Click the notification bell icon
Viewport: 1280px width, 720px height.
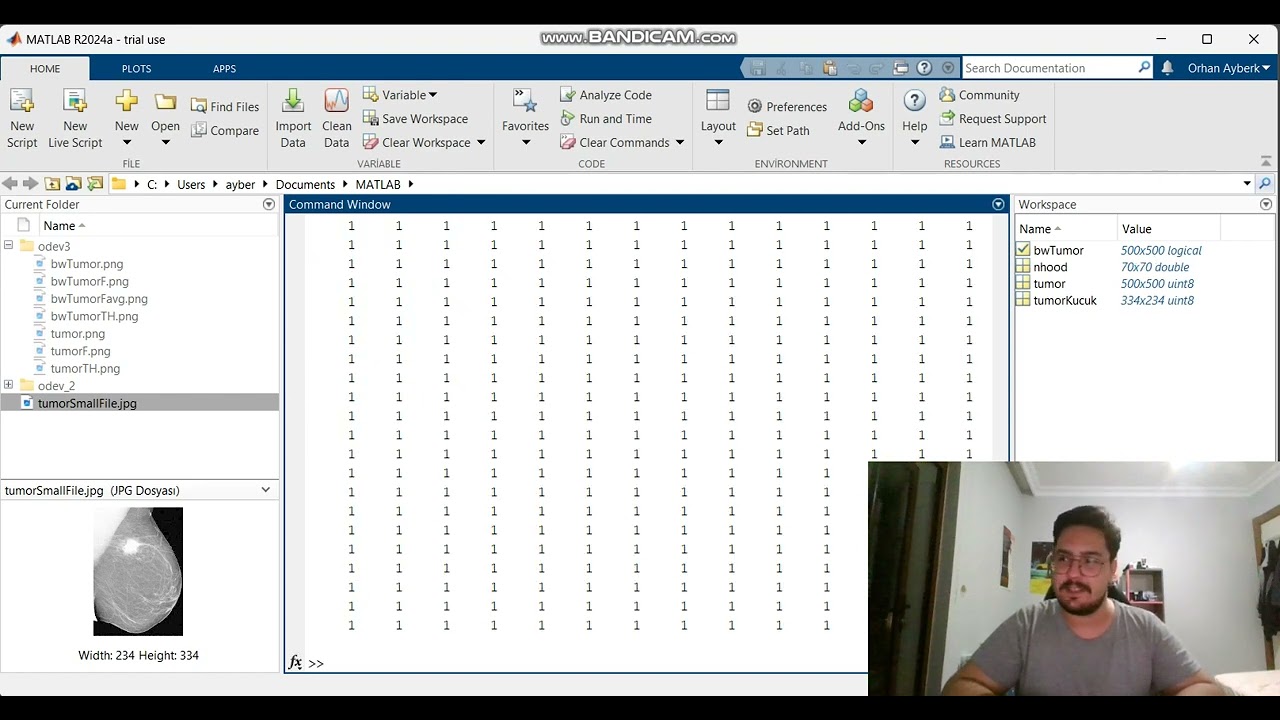pyautogui.click(x=1167, y=68)
